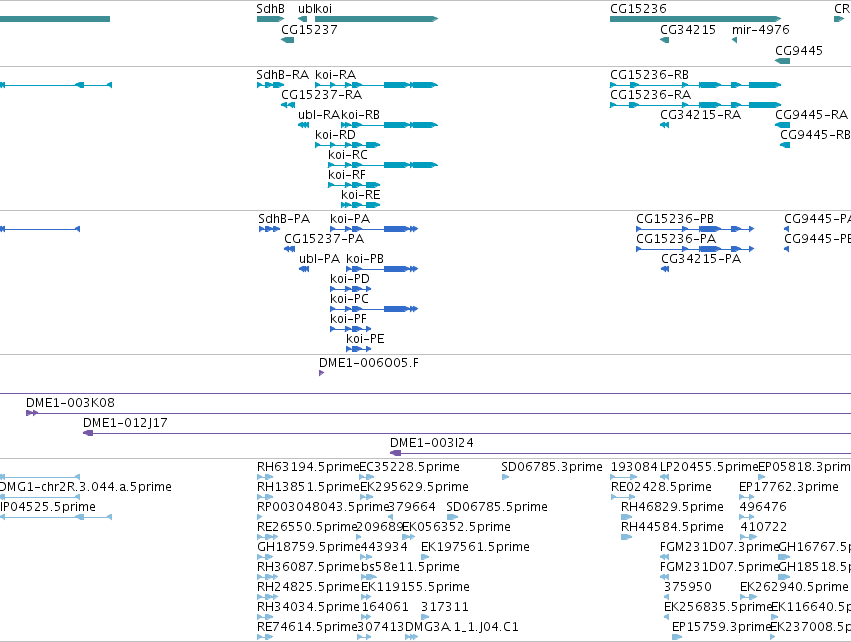Click the koi-PC protein feature

[x=374, y=309]
